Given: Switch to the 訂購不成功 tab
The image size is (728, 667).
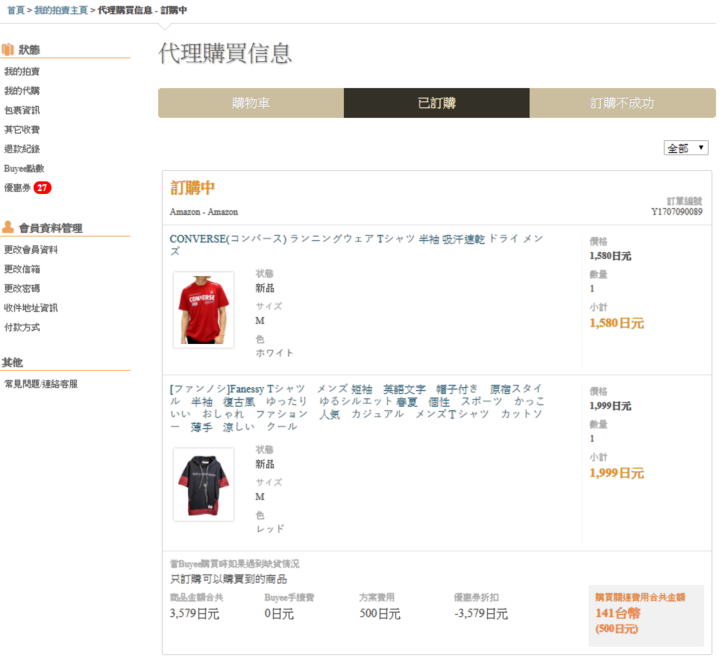Looking at the screenshot, I should coord(622,103).
